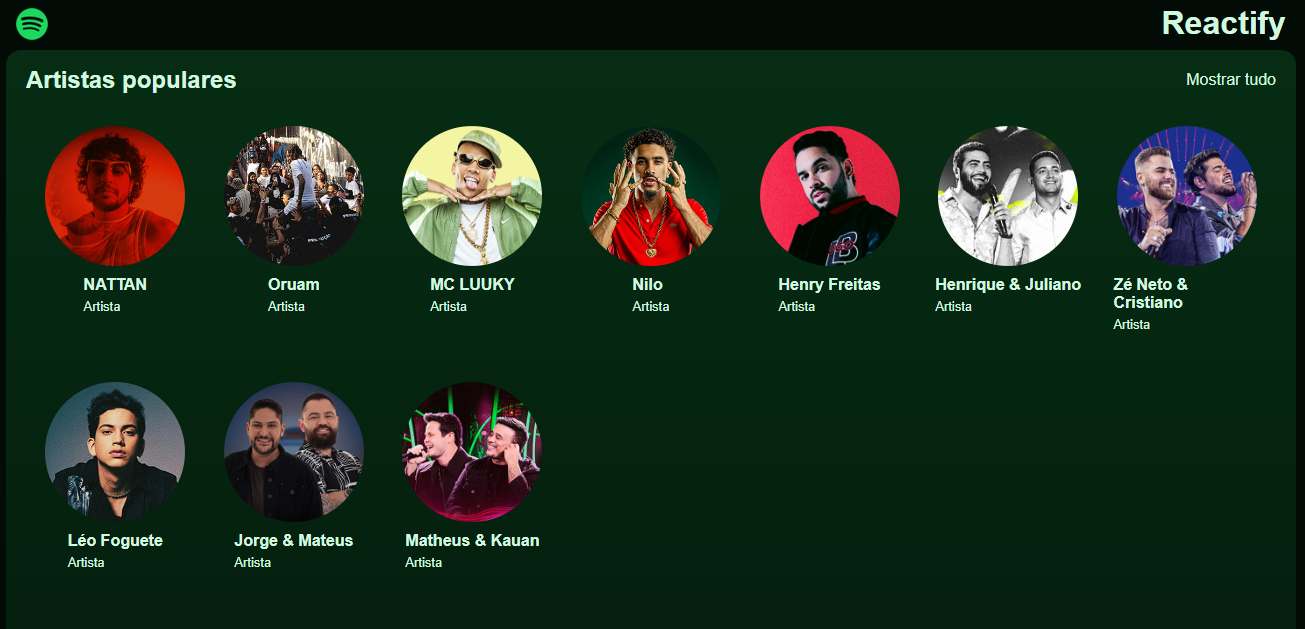The width and height of the screenshot is (1305, 629).
Task: Open NATTAN's artist photo
Action: (x=115, y=196)
